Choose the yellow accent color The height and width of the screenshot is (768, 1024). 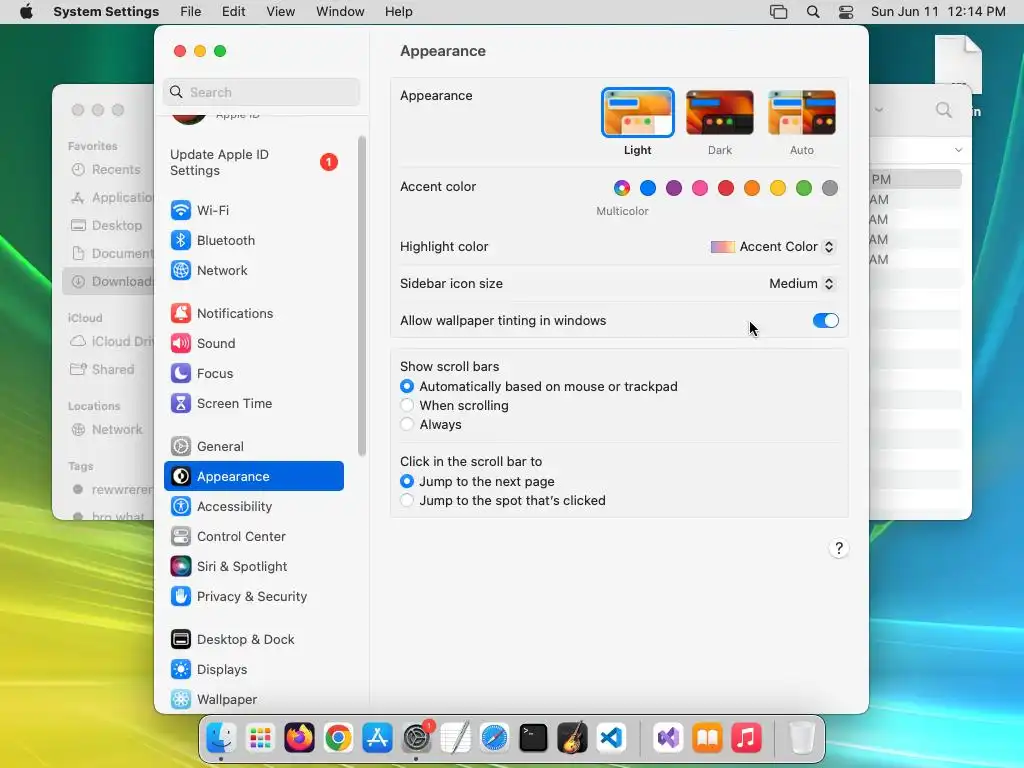tap(778, 188)
